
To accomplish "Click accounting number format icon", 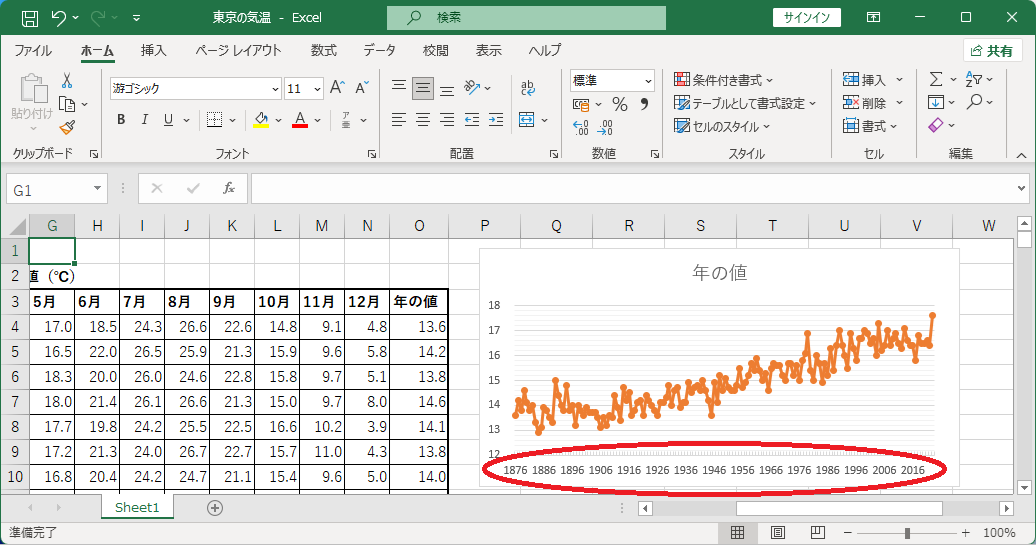I will [581, 104].
